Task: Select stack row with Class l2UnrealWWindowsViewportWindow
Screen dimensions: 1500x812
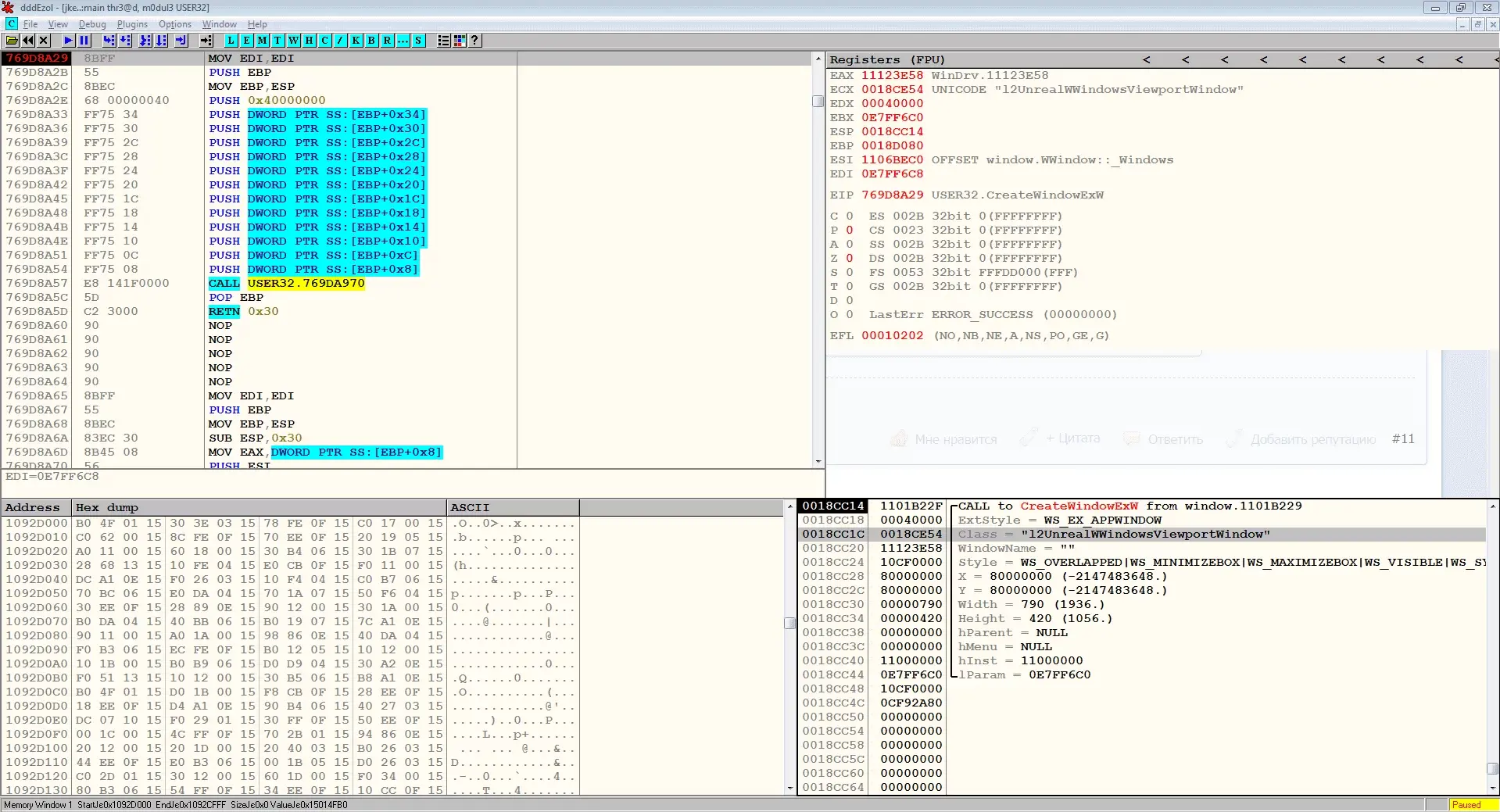Action: point(1141,535)
